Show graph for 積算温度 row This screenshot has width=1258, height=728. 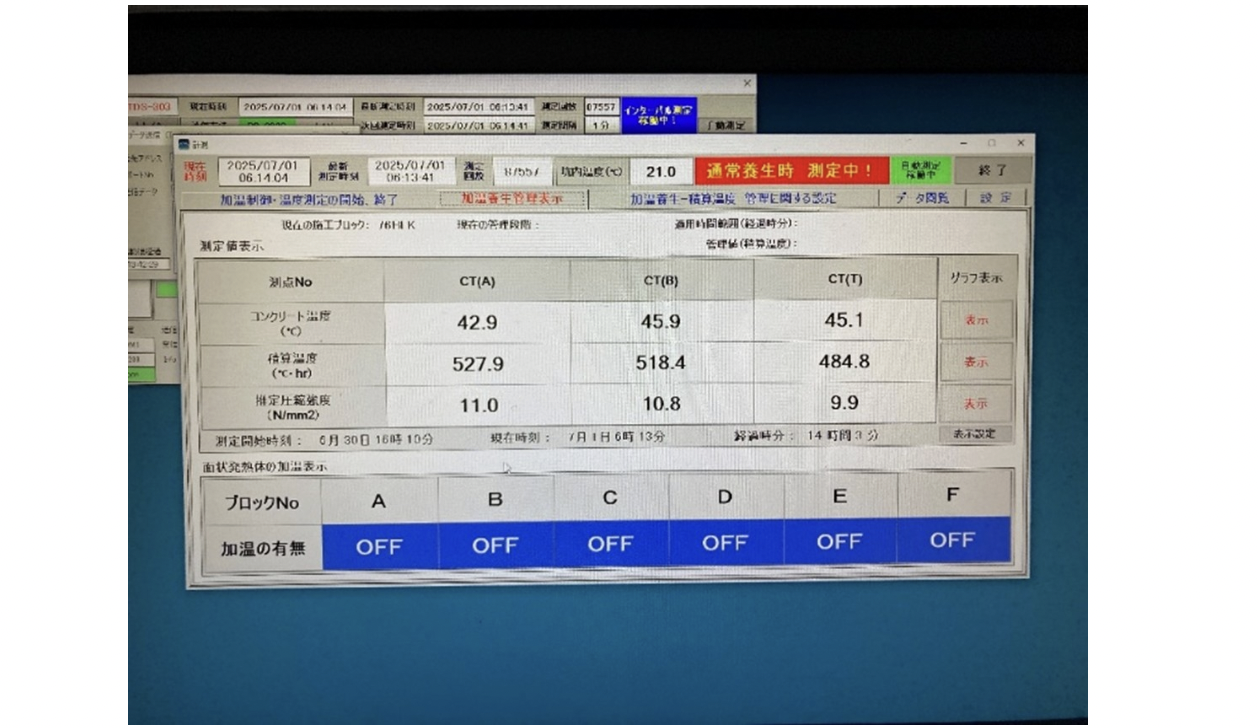pos(976,363)
